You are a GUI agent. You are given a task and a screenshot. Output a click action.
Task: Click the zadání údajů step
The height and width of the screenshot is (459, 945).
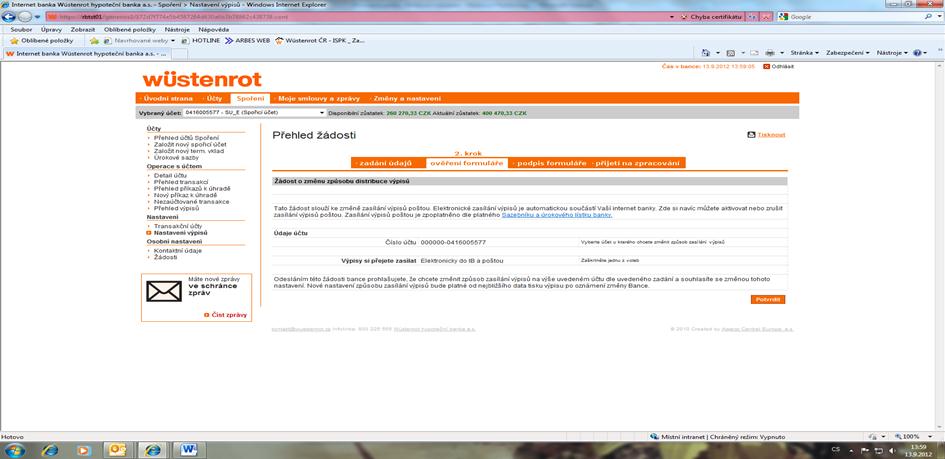click(x=386, y=163)
